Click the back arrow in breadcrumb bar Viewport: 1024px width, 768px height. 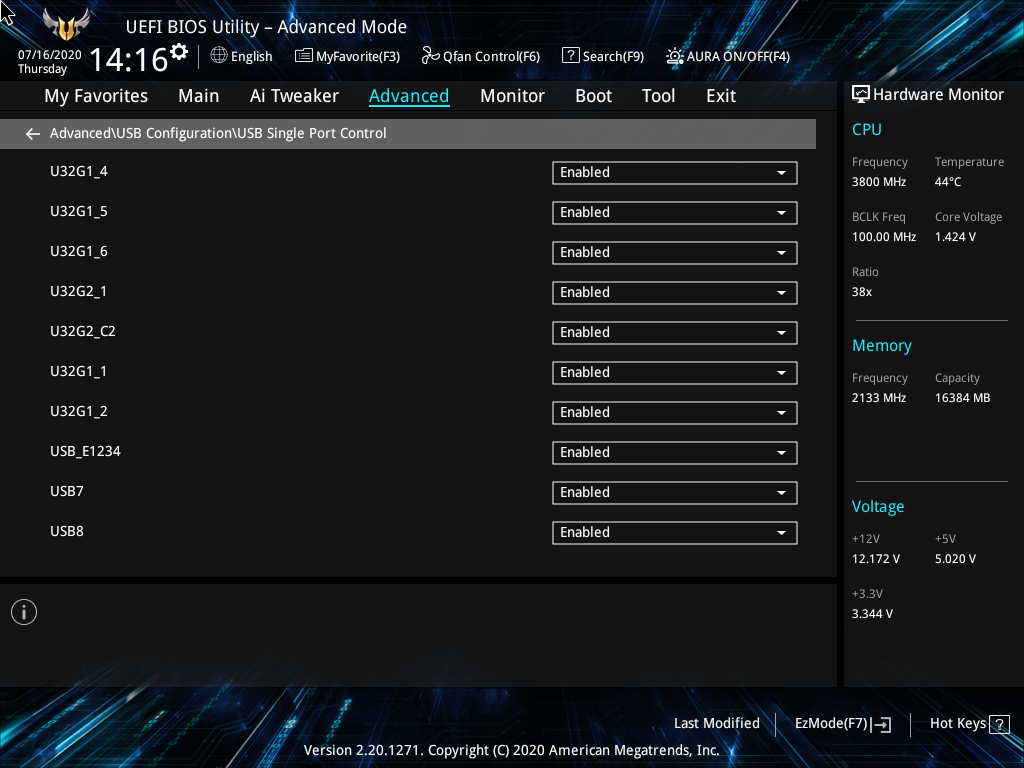click(x=33, y=134)
